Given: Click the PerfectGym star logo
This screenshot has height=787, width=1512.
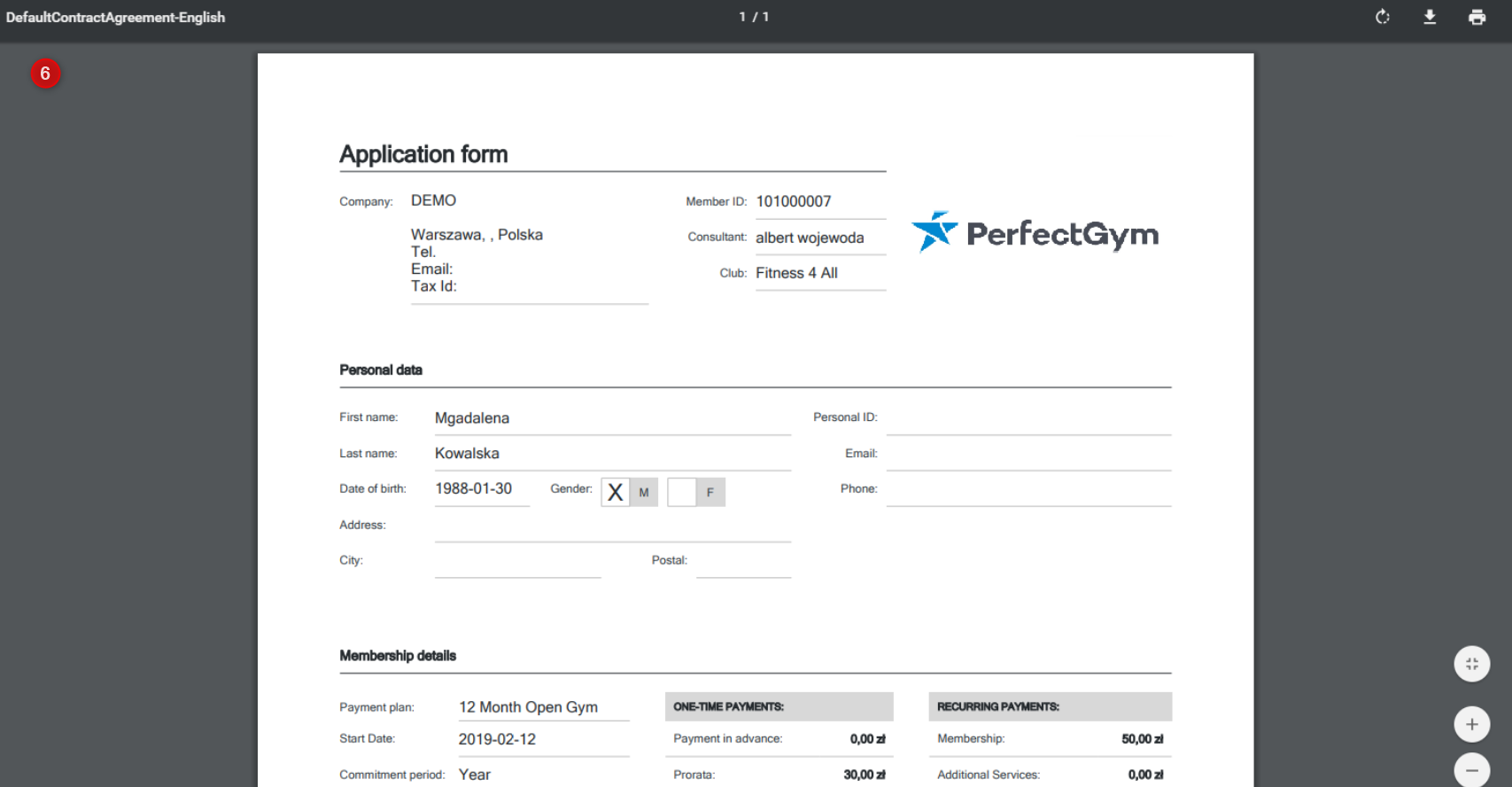Looking at the screenshot, I should (934, 232).
